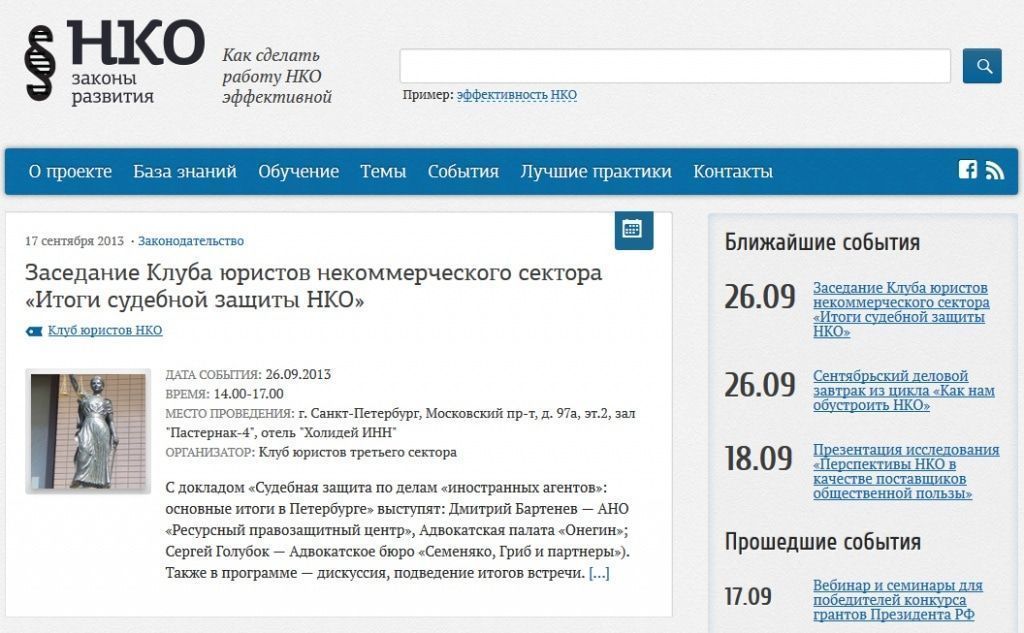This screenshot has height=633, width=1024.
Task: Select Обучение in the navigation bar
Action: pos(298,171)
